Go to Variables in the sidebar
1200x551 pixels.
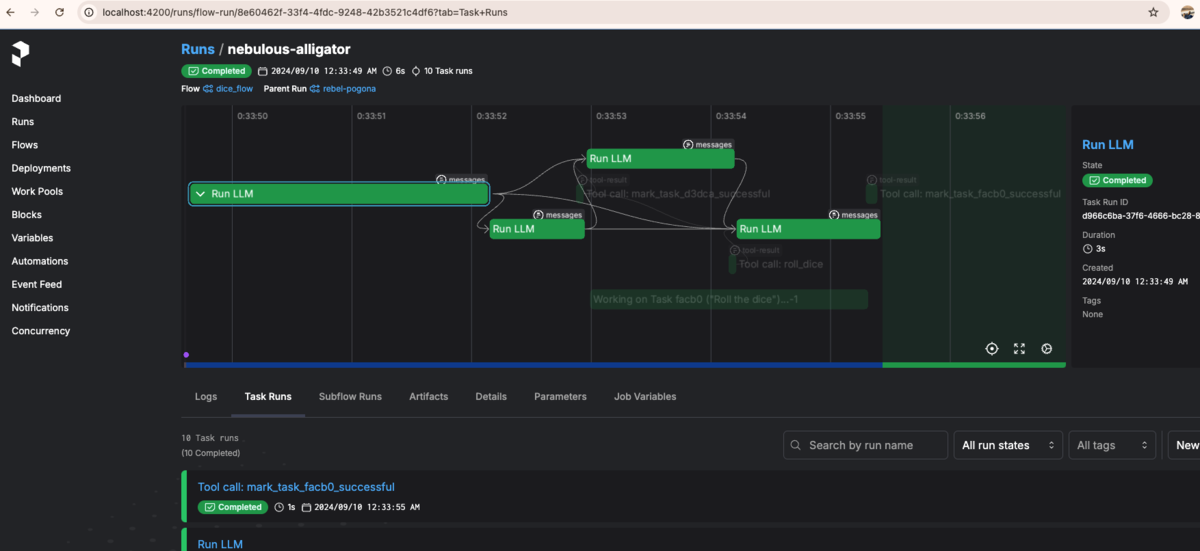[x=33, y=238]
